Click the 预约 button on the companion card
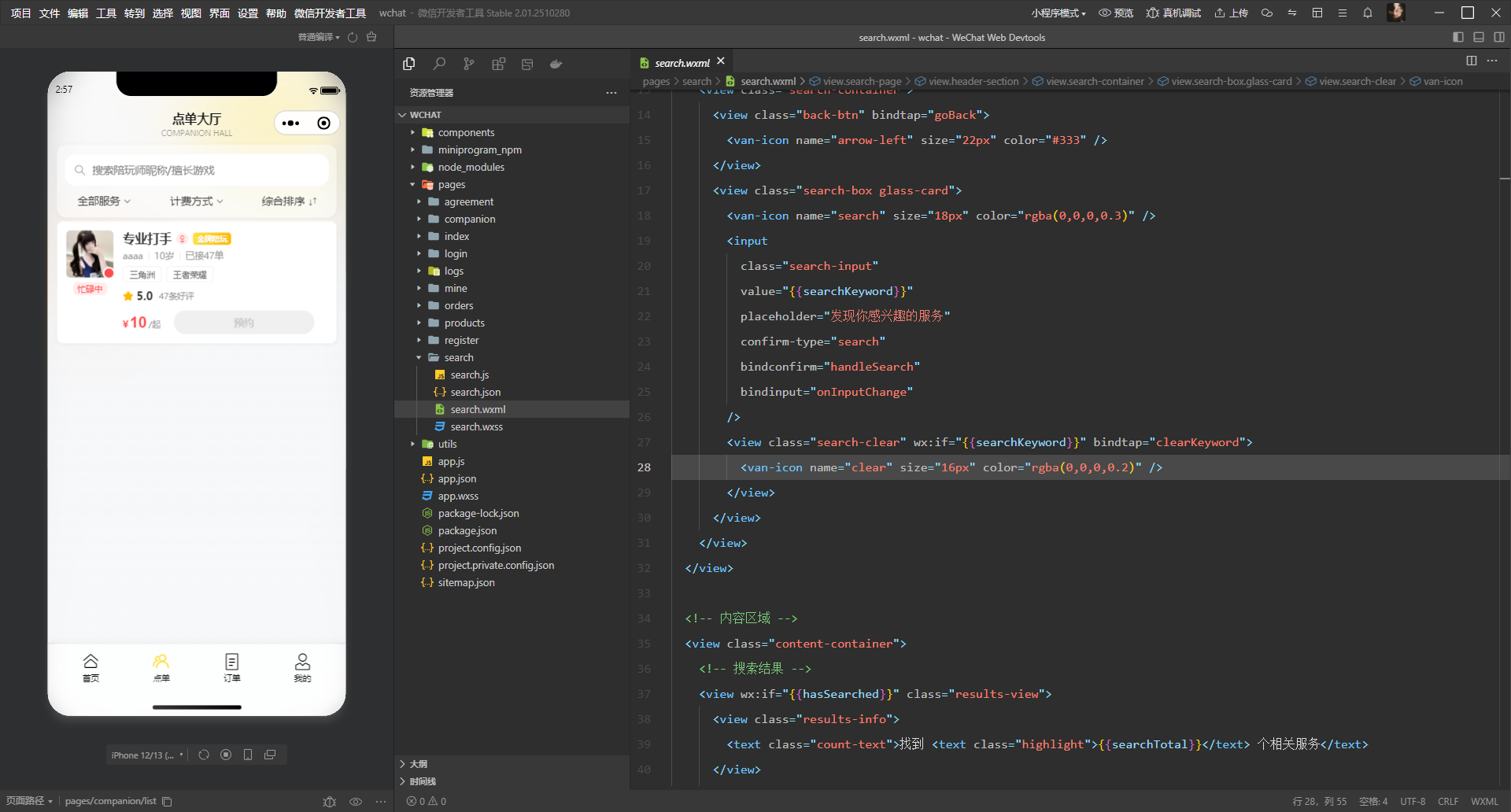1511x812 pixels. [x=244, y=323]
